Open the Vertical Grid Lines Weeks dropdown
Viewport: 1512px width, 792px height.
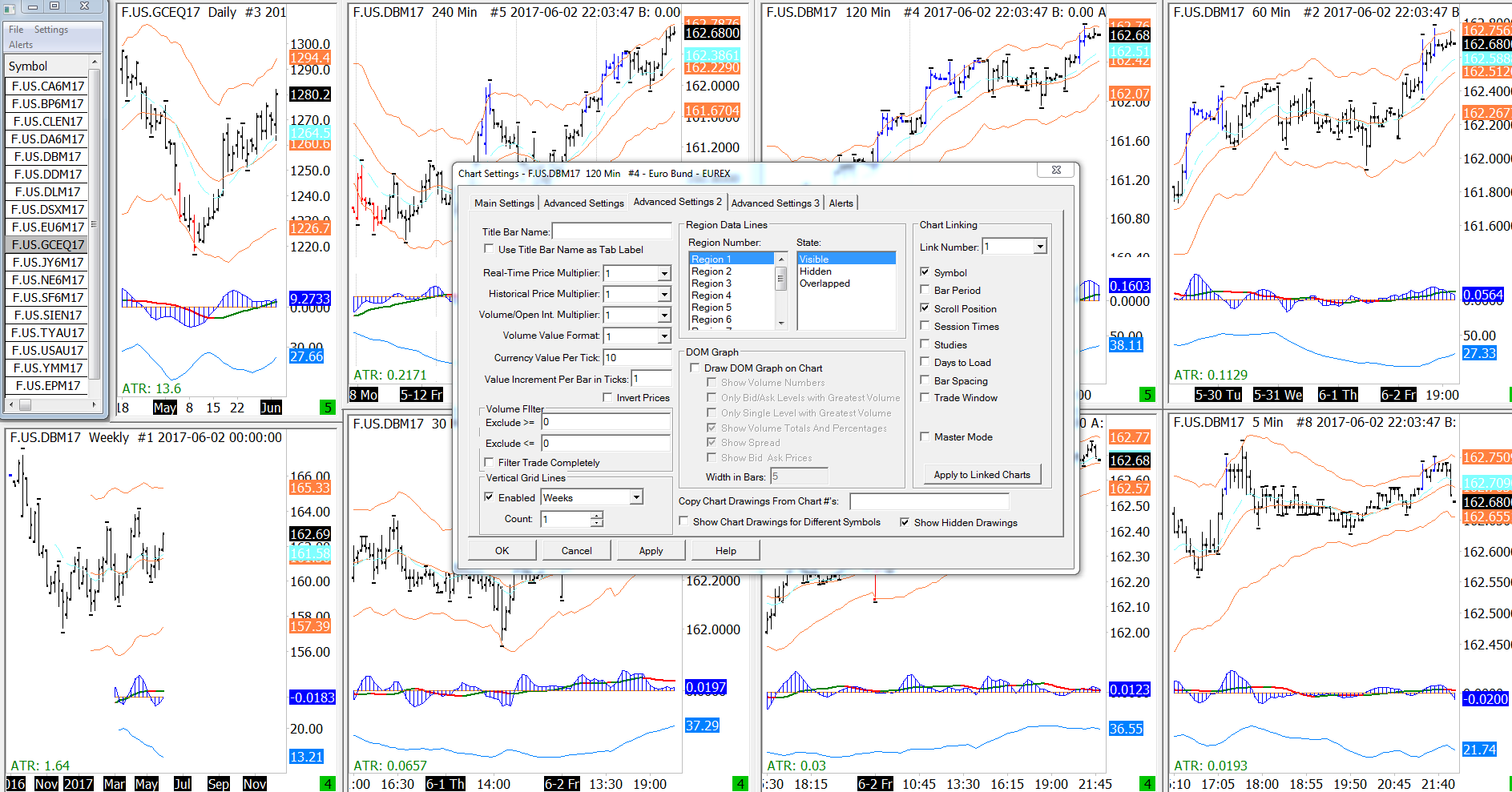pos(636,497)
